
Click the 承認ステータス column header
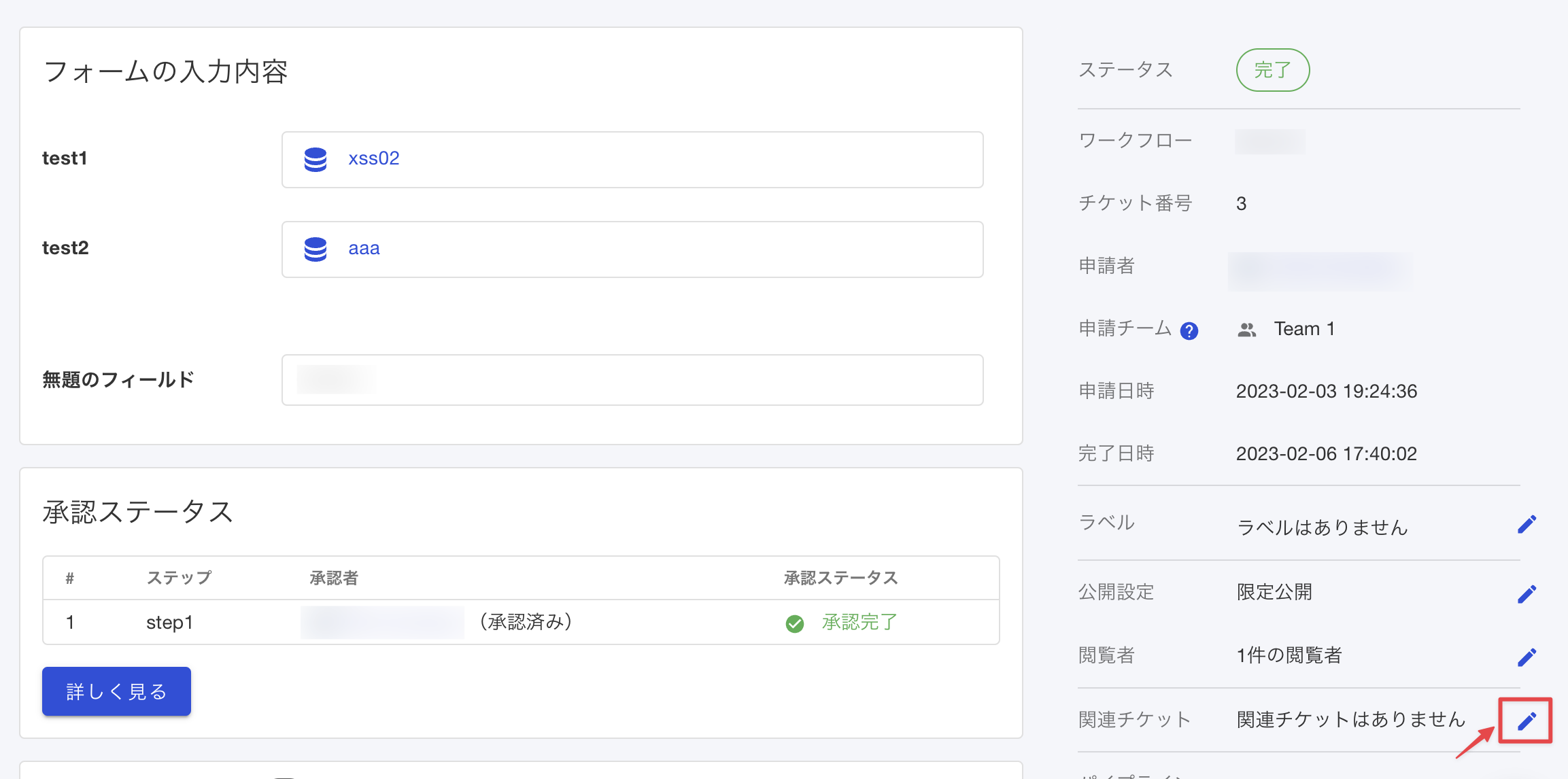(x=840, y=578)
